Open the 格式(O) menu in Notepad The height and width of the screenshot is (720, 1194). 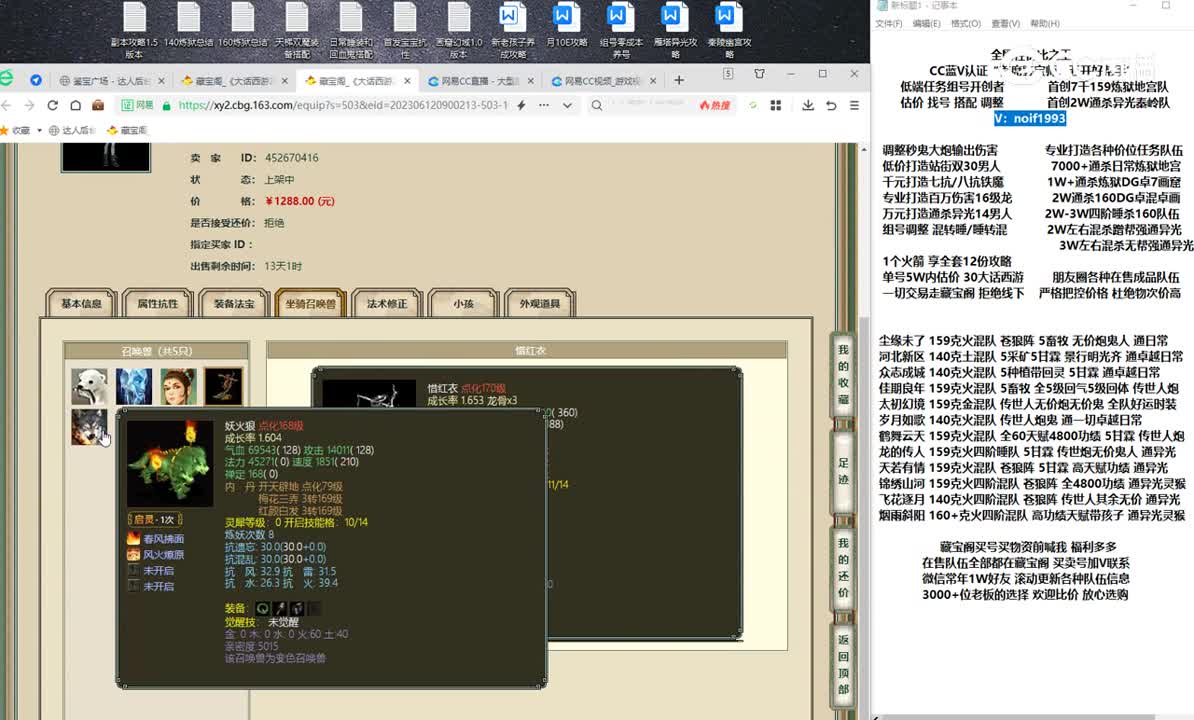pos(965,24)
